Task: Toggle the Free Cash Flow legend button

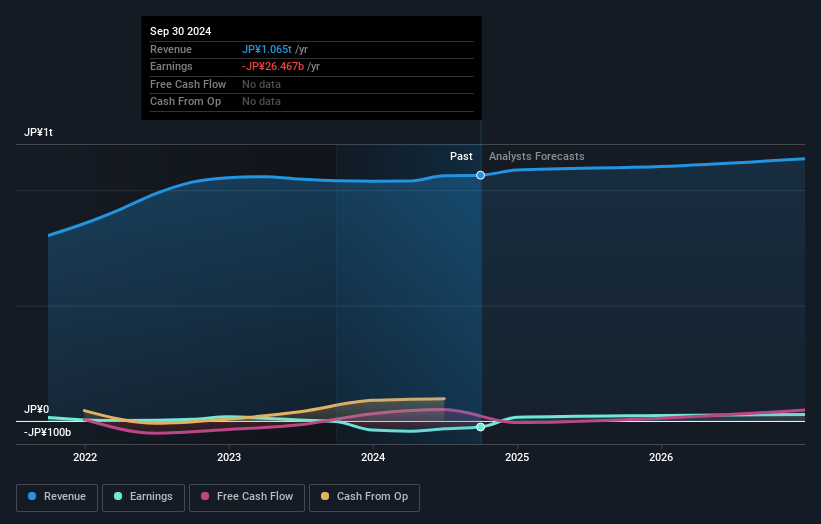Action: (x=247, y=497)
